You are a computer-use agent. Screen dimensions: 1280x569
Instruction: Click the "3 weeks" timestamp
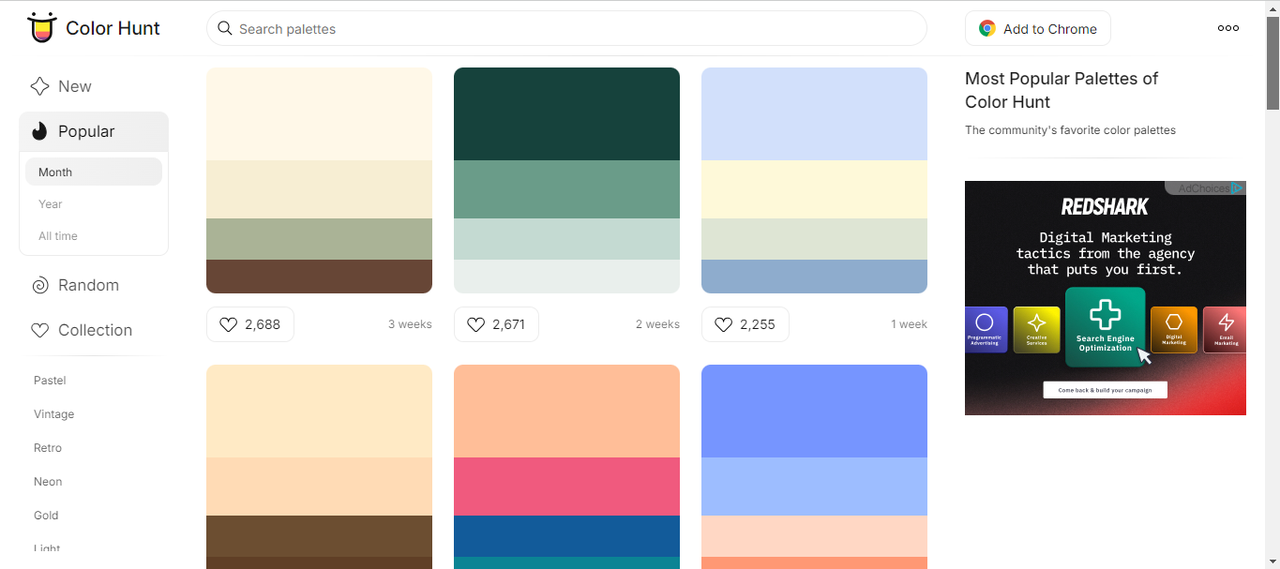[x=410, y=324]
